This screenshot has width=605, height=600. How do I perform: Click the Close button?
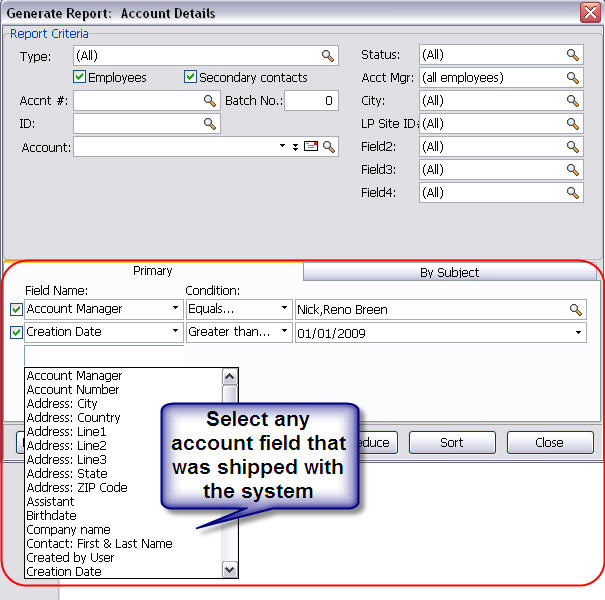tap(549, 442)
